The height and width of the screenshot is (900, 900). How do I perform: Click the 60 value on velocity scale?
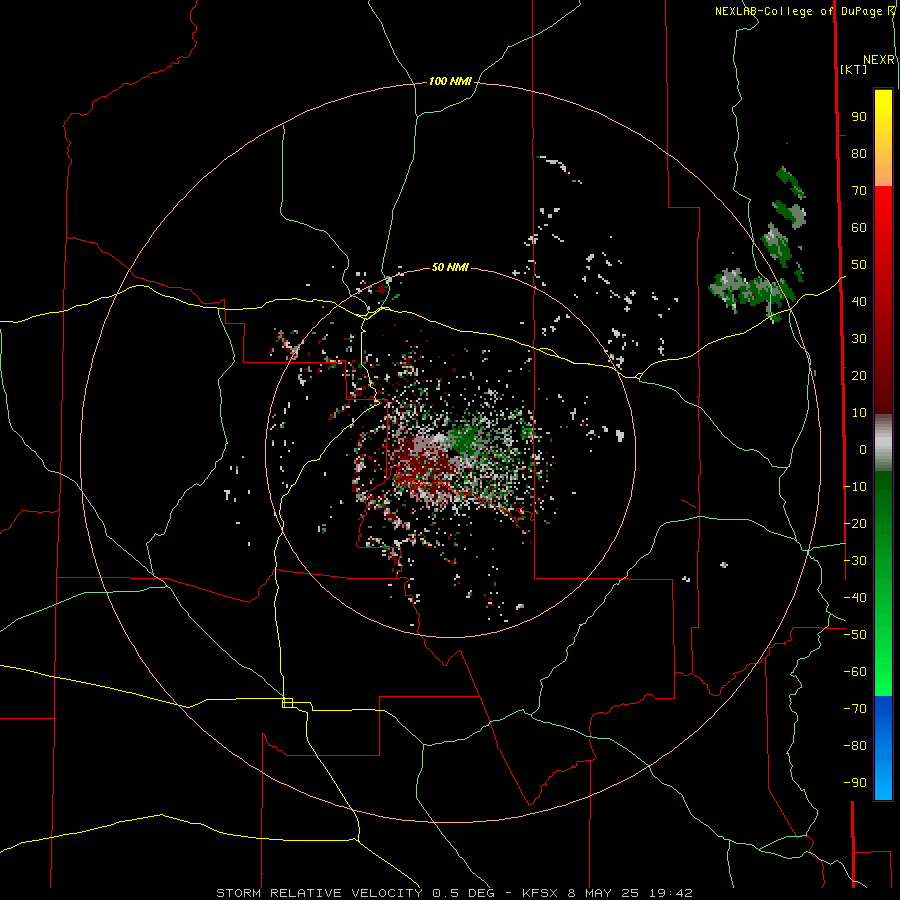pyautogui.click(x=859, y=228)
